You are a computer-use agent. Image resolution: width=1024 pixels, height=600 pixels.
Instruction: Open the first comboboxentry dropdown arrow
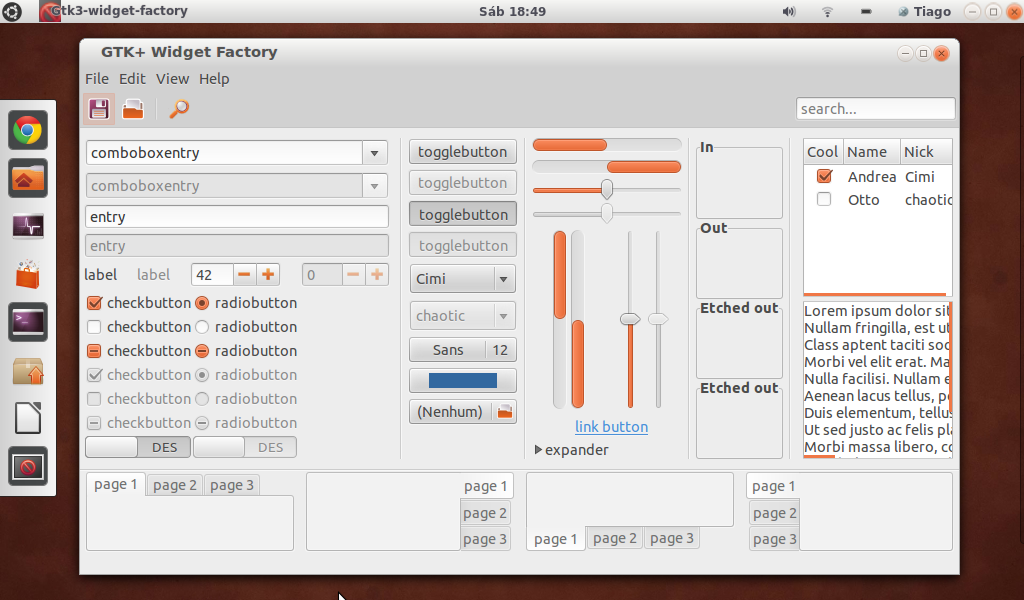(x=375, y=153)
